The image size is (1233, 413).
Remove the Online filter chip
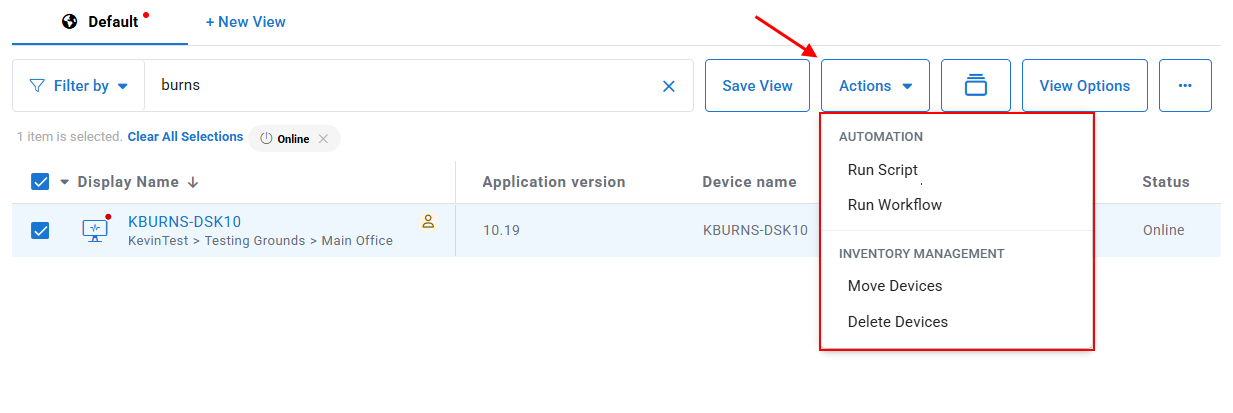323,139
